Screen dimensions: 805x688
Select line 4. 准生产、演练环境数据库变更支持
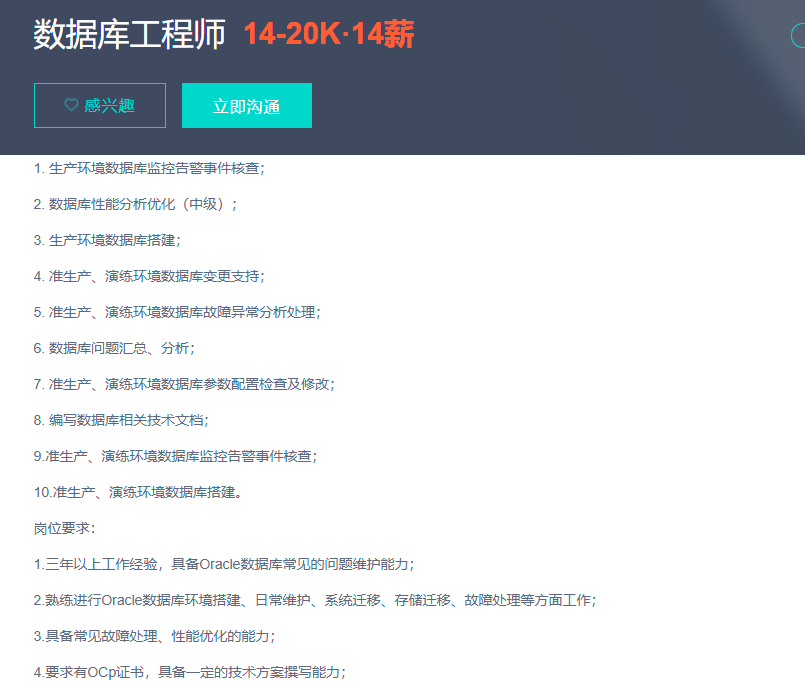149,276
